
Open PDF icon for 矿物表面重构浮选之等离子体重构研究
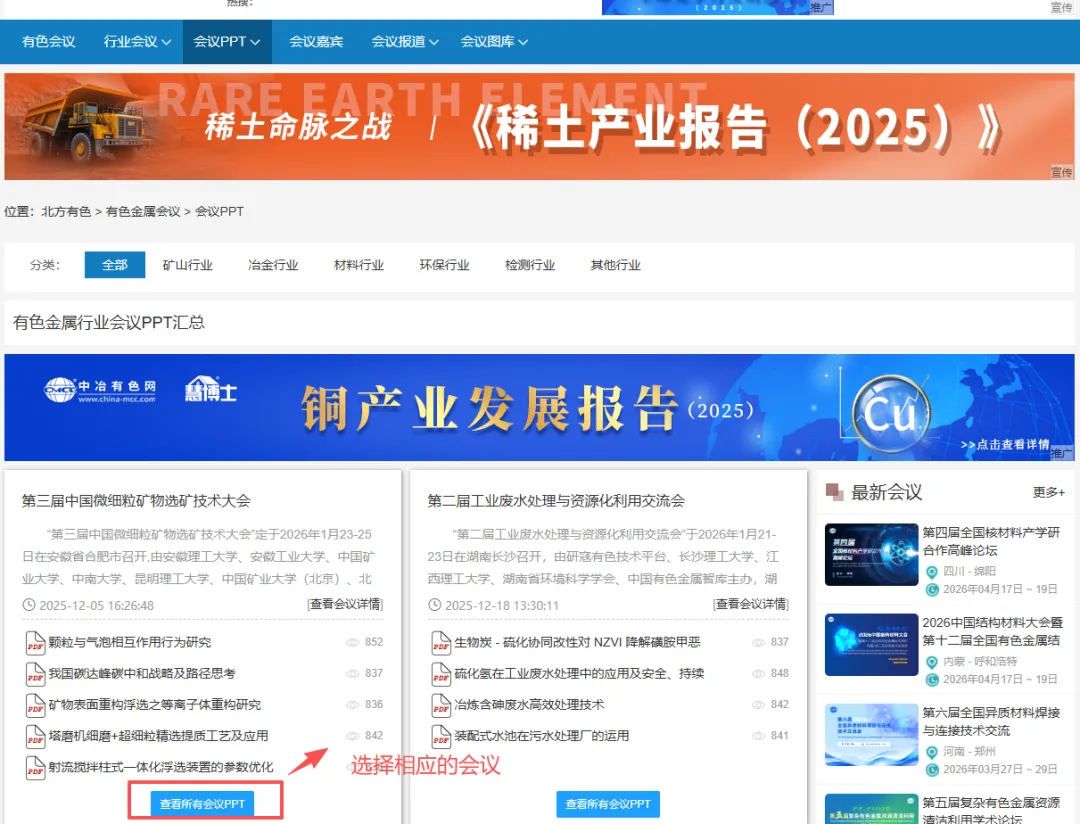(x=35, y=705)
